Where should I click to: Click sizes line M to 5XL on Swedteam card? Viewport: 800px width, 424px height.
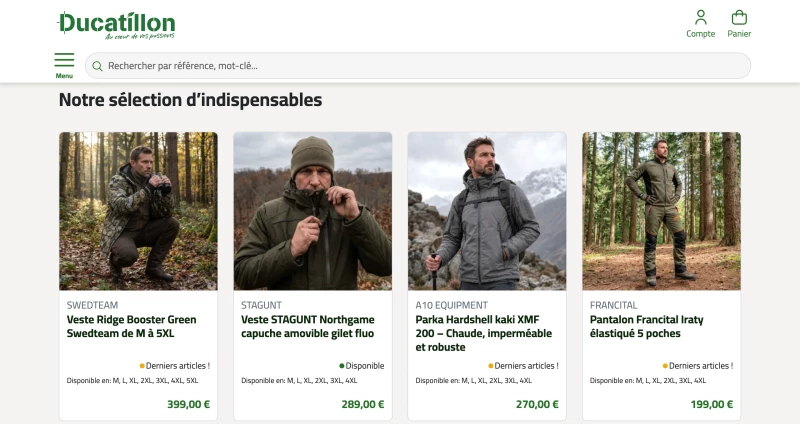(132, 381)
